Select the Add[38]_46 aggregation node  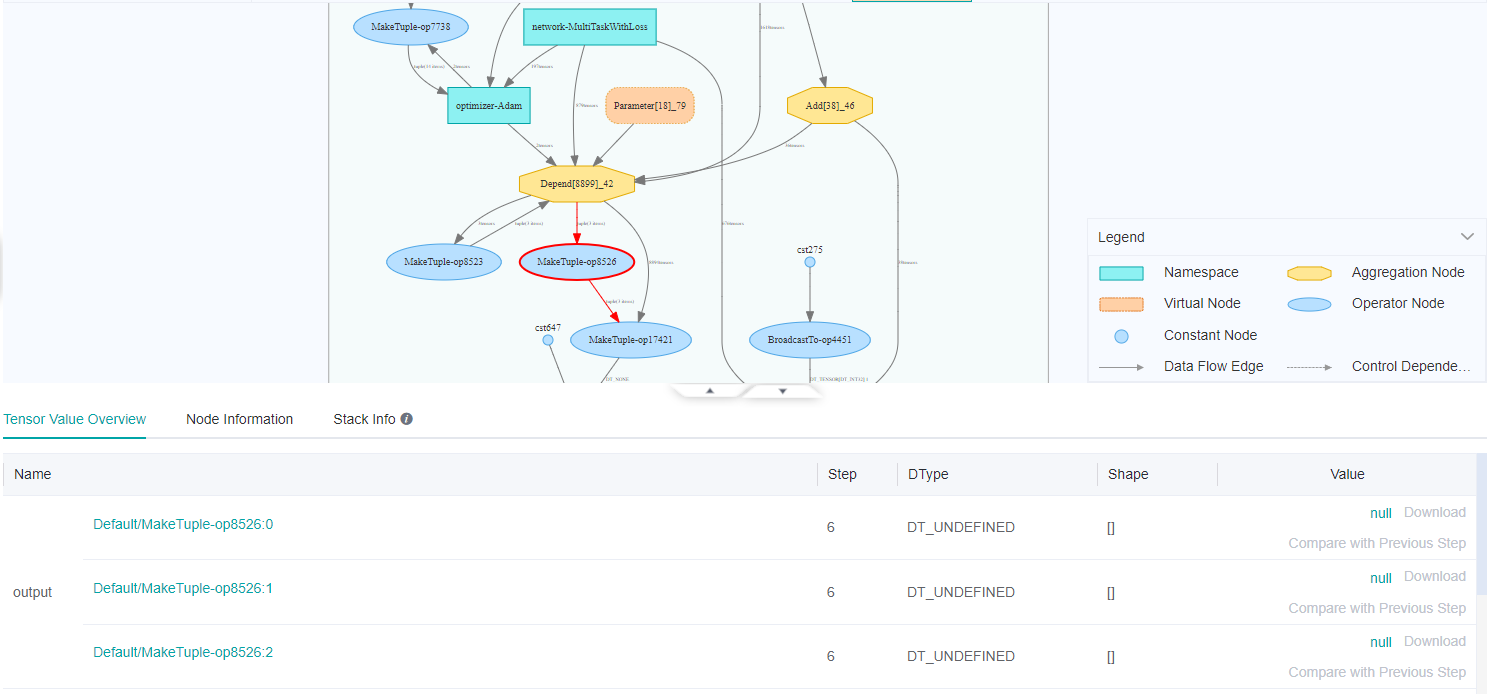(x=830, y=105)
